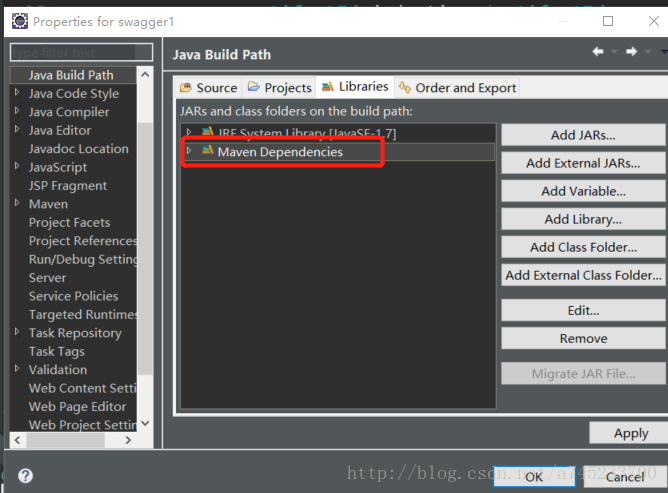Click sidebar scrollbar down arrow
Image resolution: width=668 pixels, height=493 pixels.
tap(145, 423)
